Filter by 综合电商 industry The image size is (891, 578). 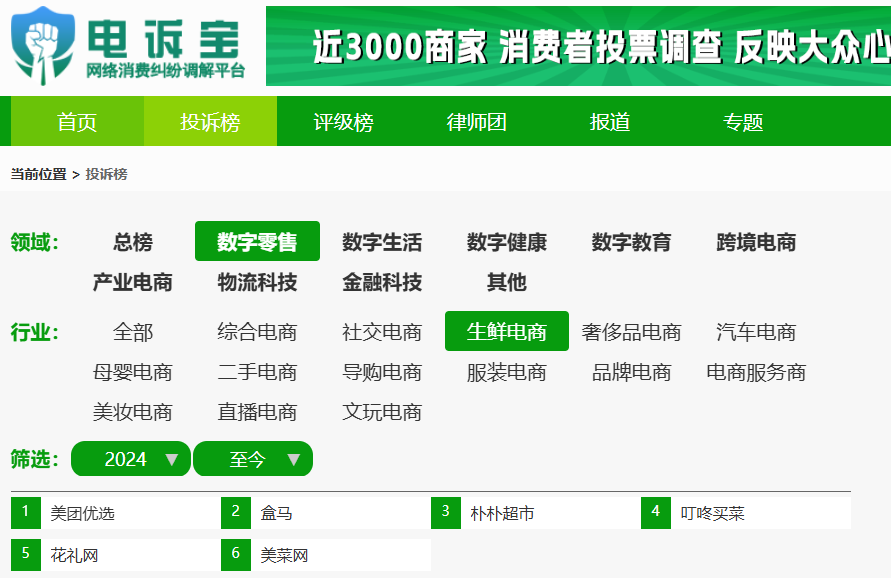pyautogui.click(x=257, y=332)
